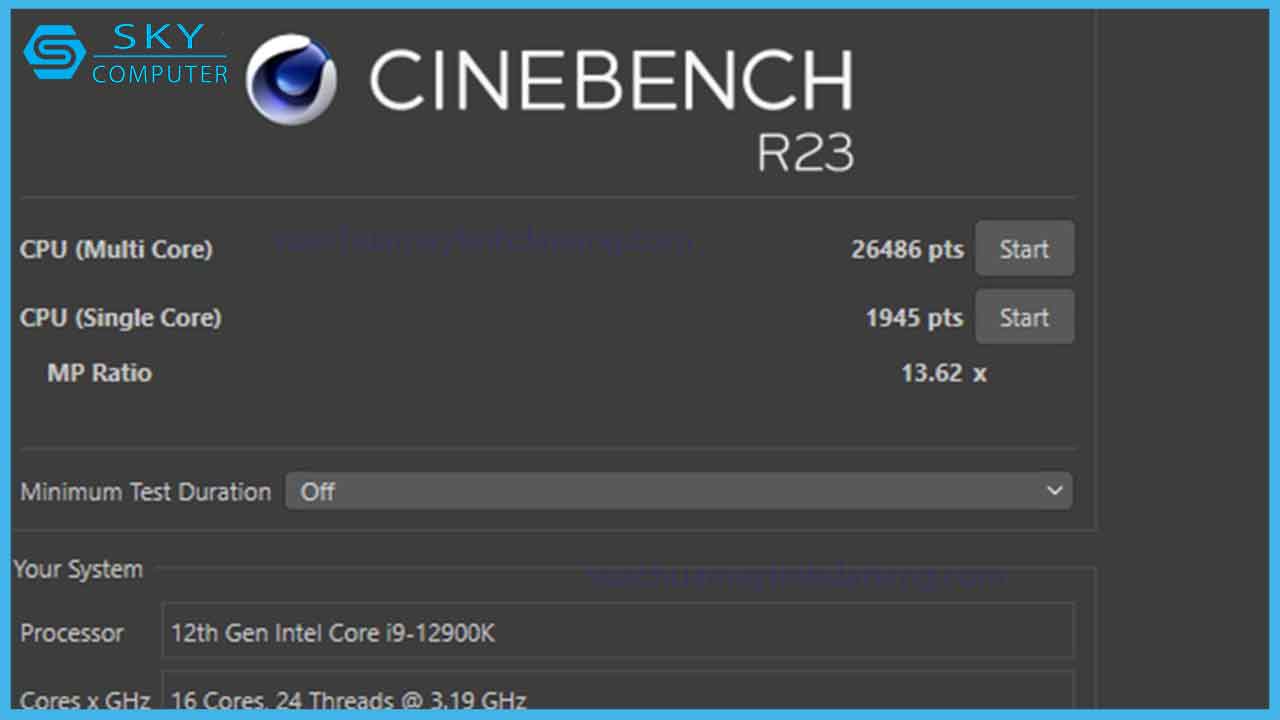Click the Minimum Test Duration chevron arrow

pos(1053,491)
